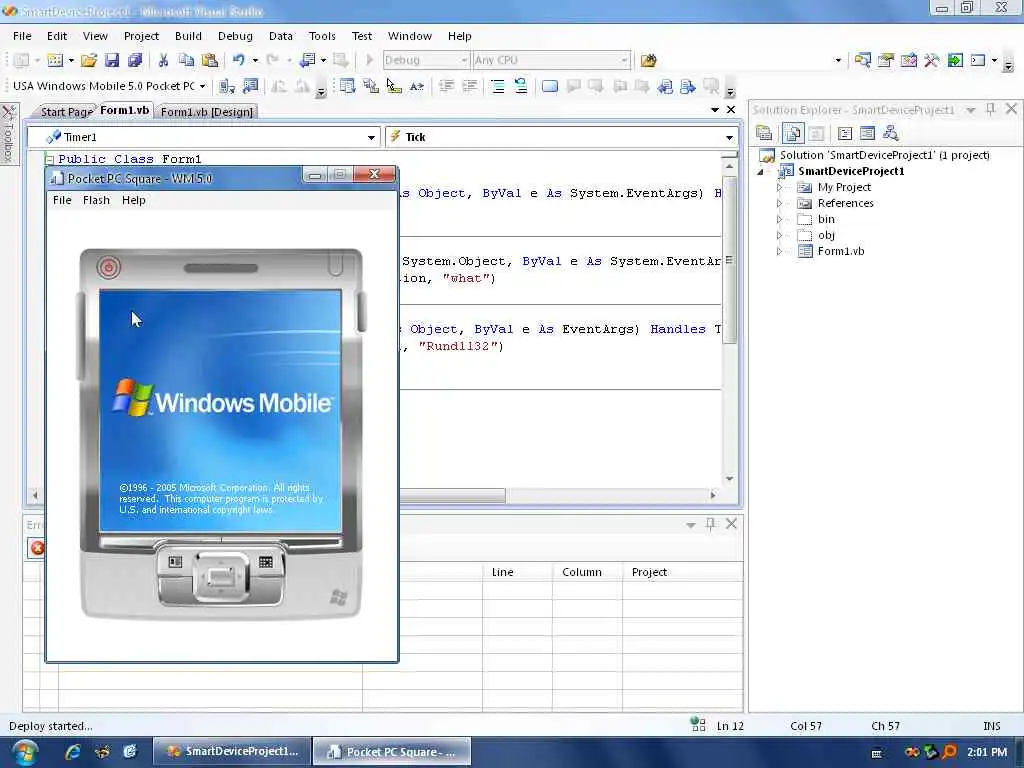Expand the Form1.vb node
This screenshot has width=1024, height=768.
779,251
